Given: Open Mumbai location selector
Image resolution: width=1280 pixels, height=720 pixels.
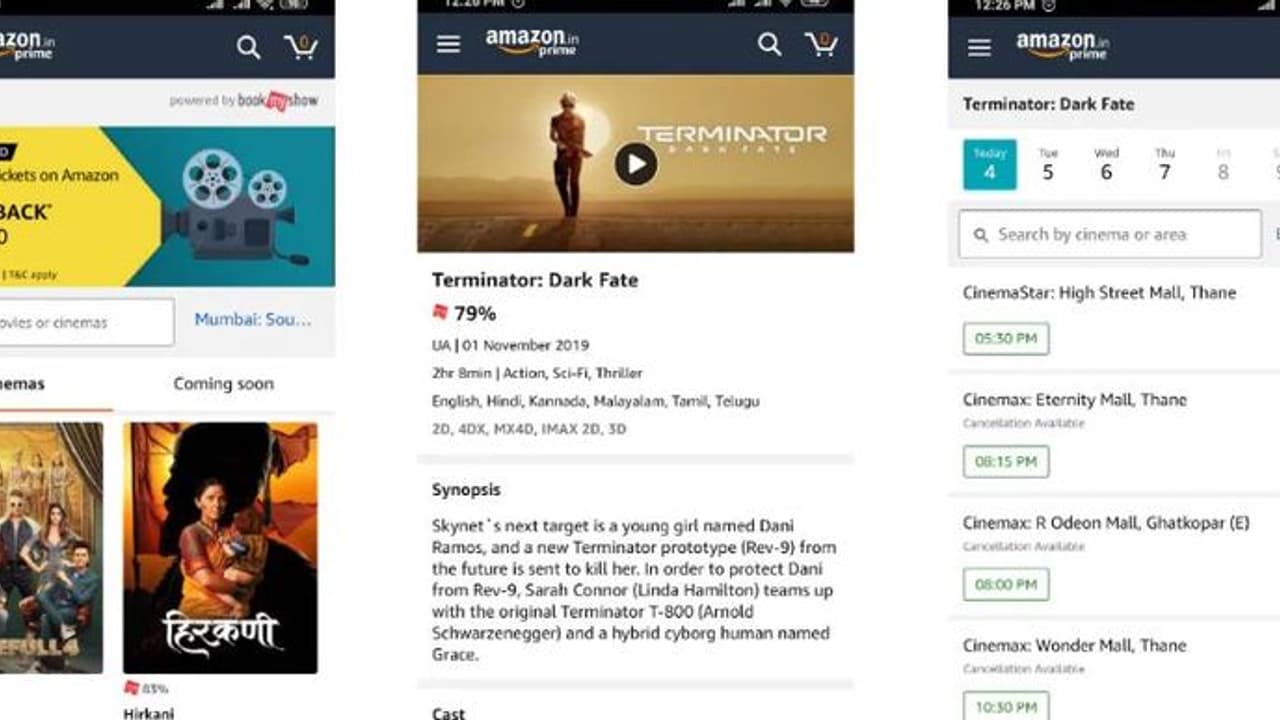Looking at the screenshot, I should tap(253, 320).
